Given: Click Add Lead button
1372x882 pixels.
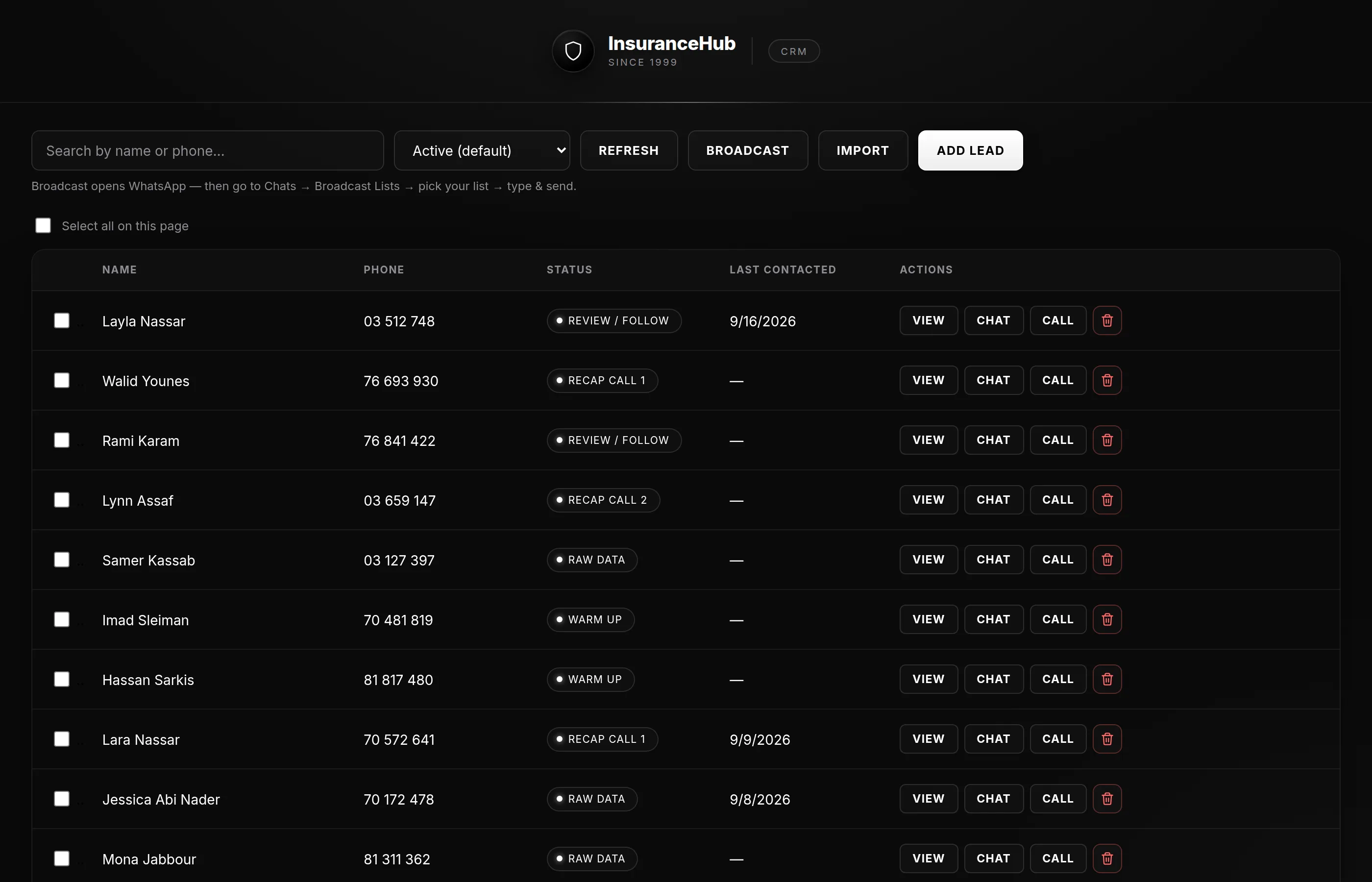Looking at the screenshot, I should pyautogui.click(x=970, y=150).
